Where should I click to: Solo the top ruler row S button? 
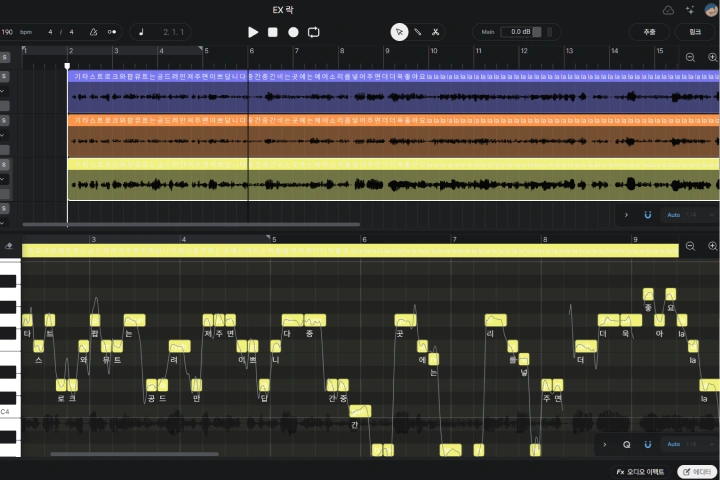(x=4, y=57)
